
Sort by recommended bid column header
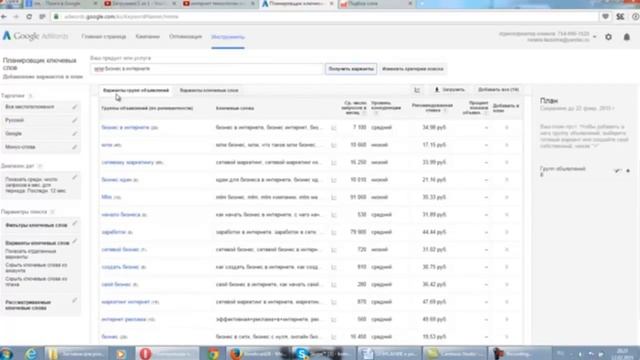click(x=432, y=108)
